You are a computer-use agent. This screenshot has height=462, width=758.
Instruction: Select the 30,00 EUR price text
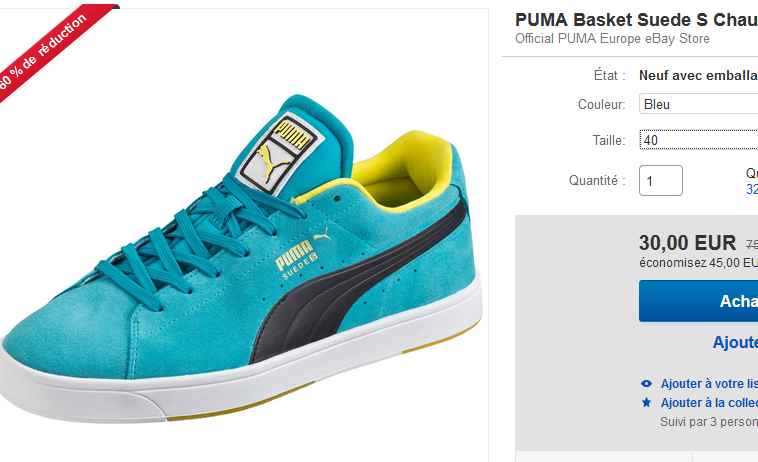click(687, 243)
